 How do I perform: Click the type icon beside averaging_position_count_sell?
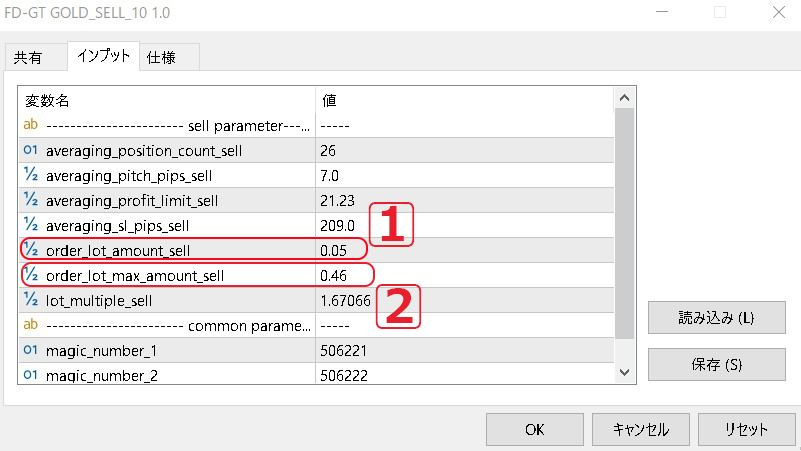(30, 151)
